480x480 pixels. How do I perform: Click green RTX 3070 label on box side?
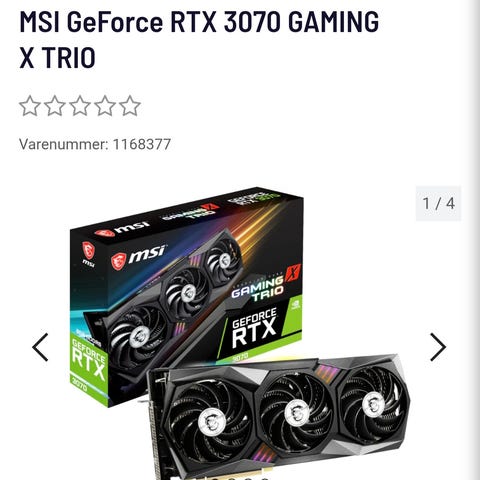[88, 365]
